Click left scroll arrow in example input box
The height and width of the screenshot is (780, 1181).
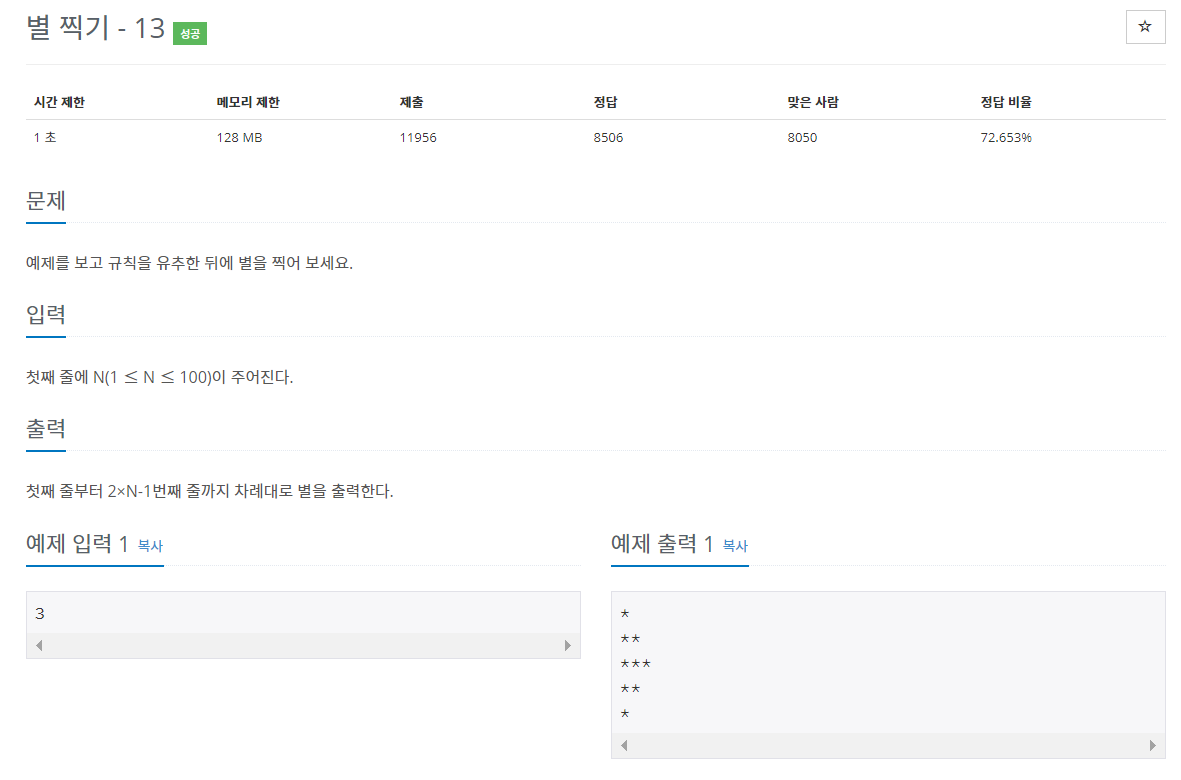coord(39,645)
